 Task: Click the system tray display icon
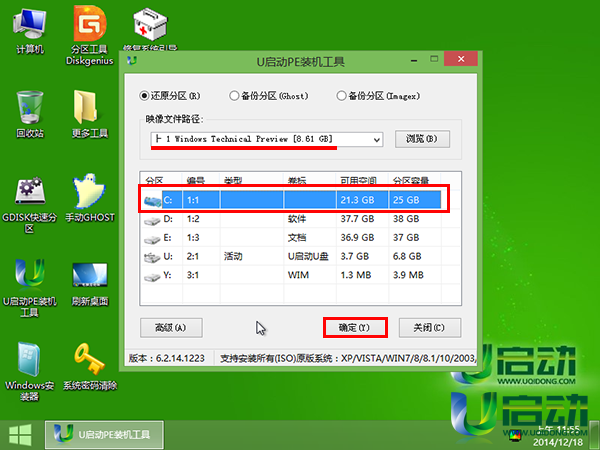coord(515,435)
